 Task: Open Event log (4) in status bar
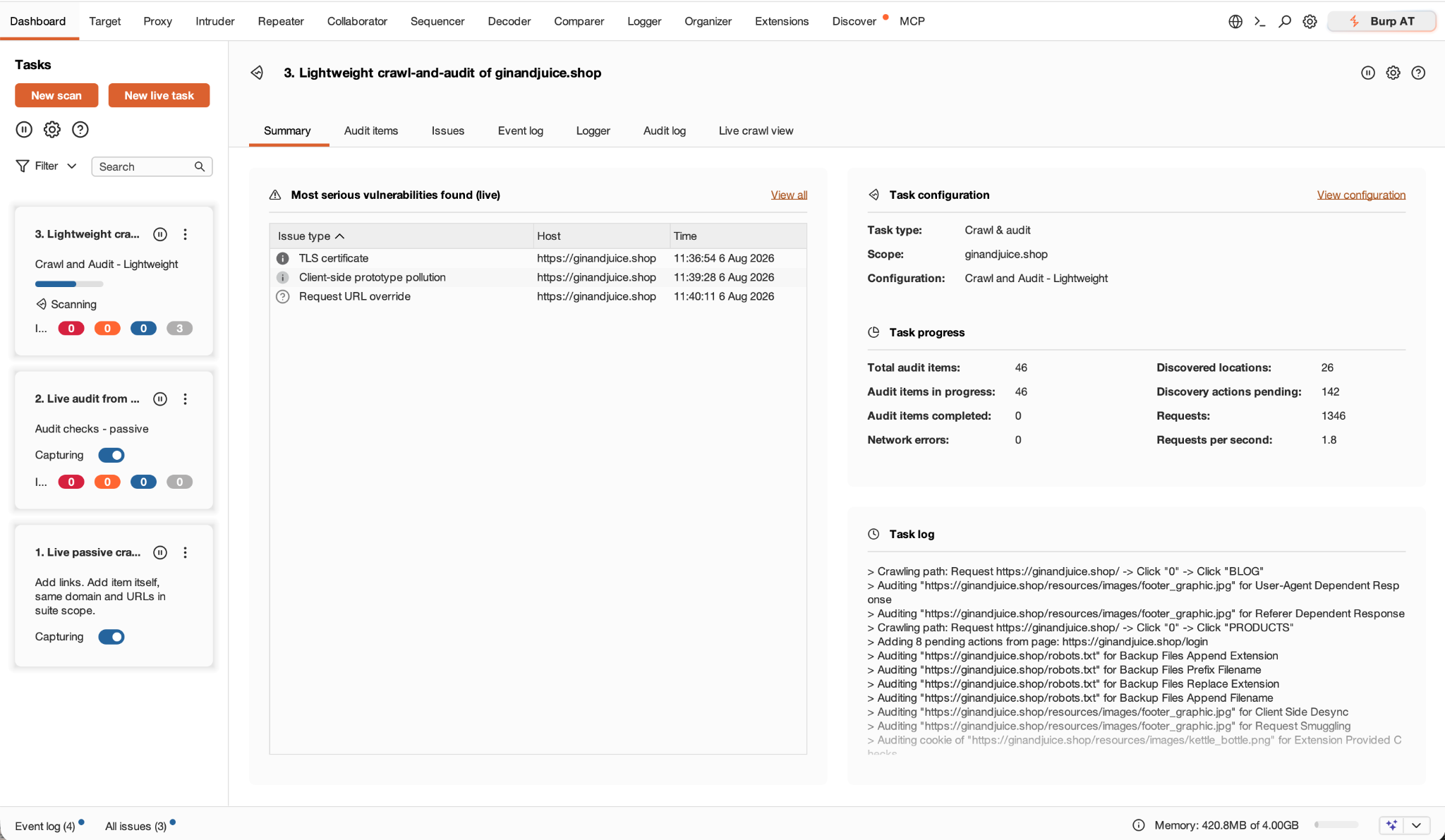(45, 826)
